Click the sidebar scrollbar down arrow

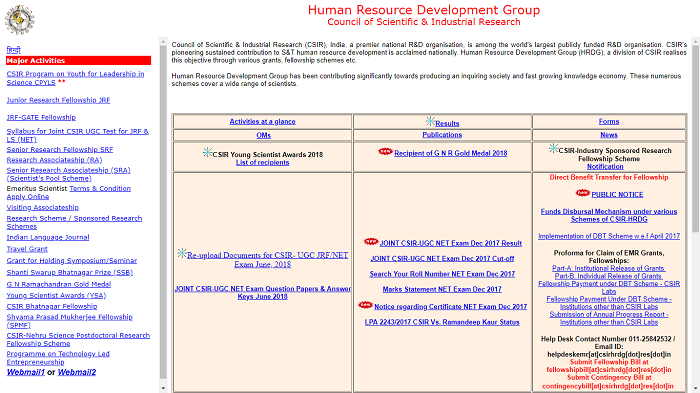(x=163, y=388)
